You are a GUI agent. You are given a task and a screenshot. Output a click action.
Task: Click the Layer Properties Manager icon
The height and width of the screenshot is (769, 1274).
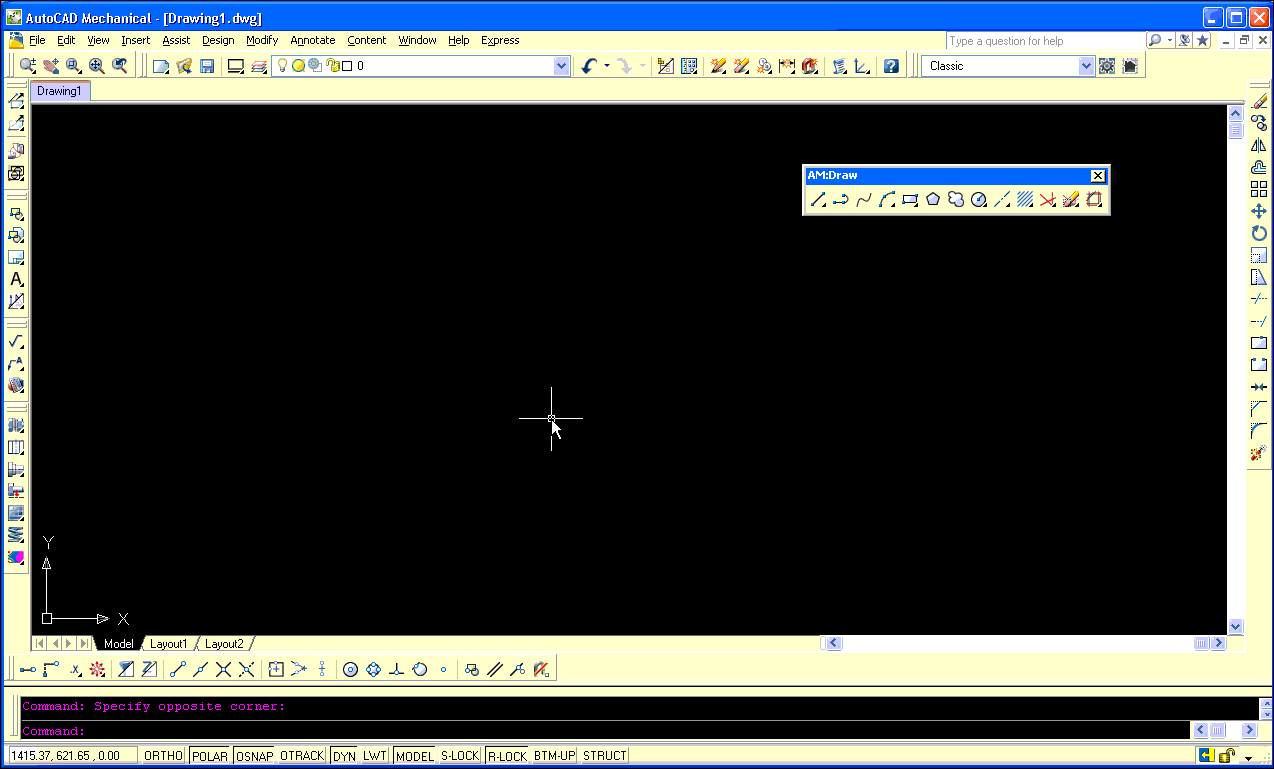coord(260,66)
